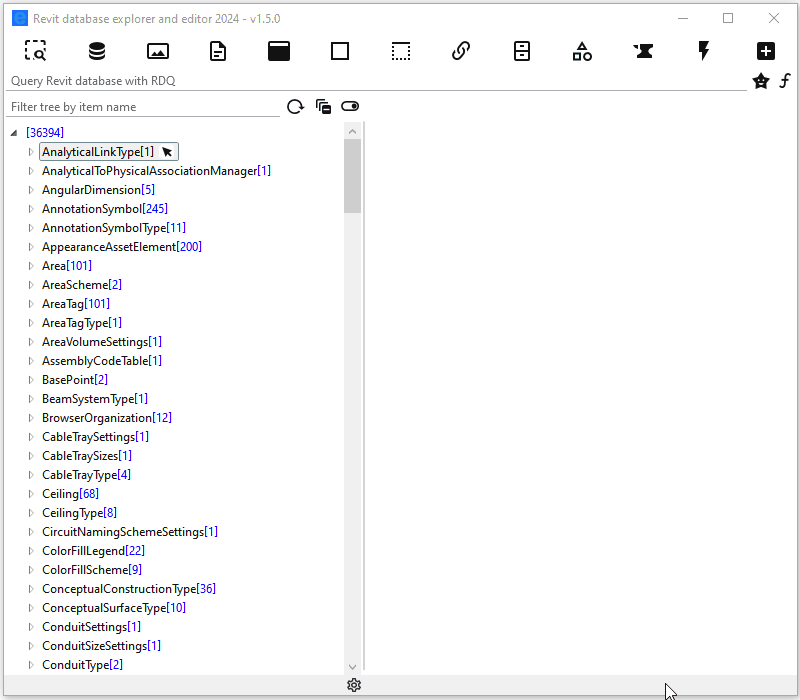Click the document page toolbar icon
800x700 pixels.
[218, 51]
